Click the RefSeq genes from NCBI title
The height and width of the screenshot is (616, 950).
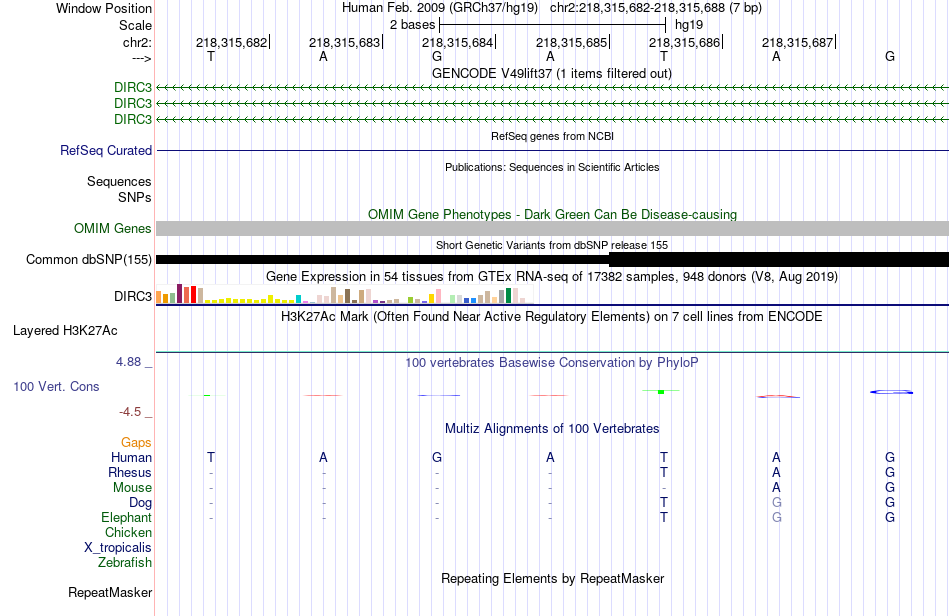[553, 136]
